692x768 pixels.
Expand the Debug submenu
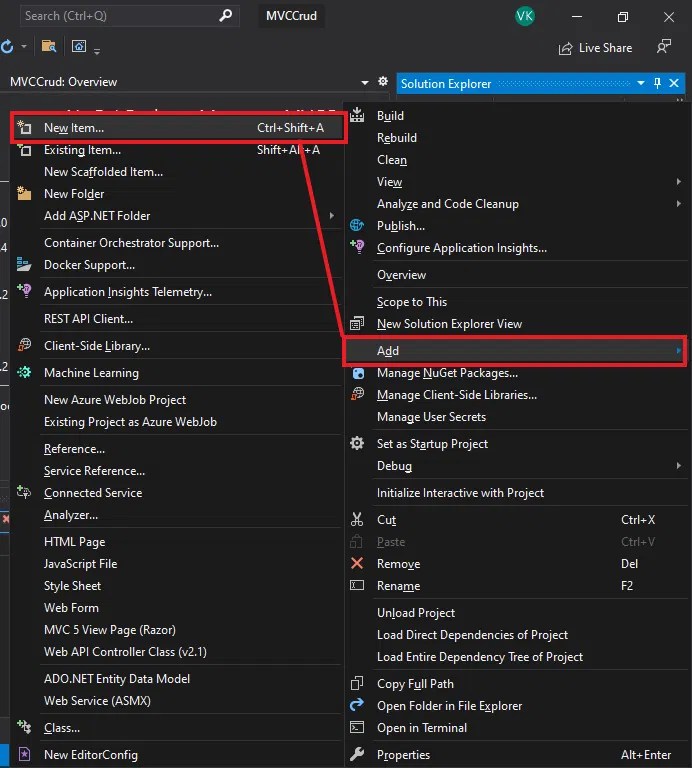click(679, 466)
